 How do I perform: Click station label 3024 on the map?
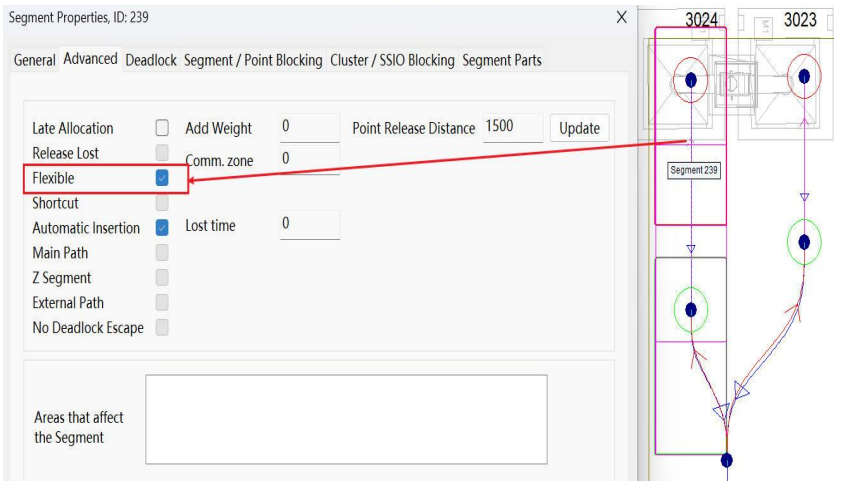pyautogui.click(x=701, y=20)
